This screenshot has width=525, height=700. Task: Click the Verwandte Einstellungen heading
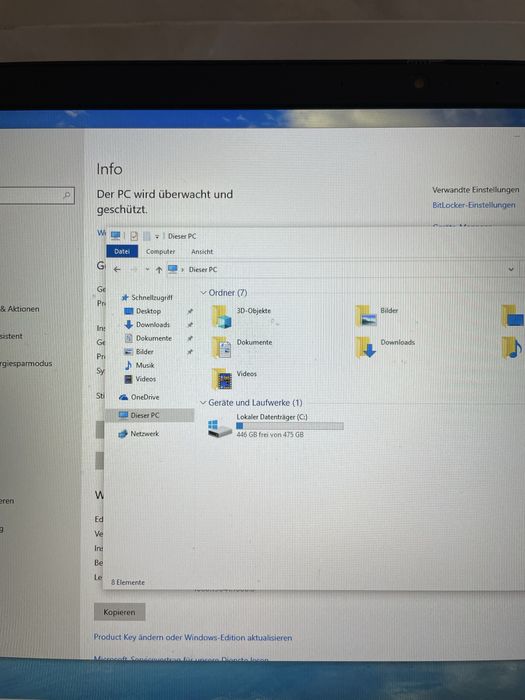click(x=475, y=190)
